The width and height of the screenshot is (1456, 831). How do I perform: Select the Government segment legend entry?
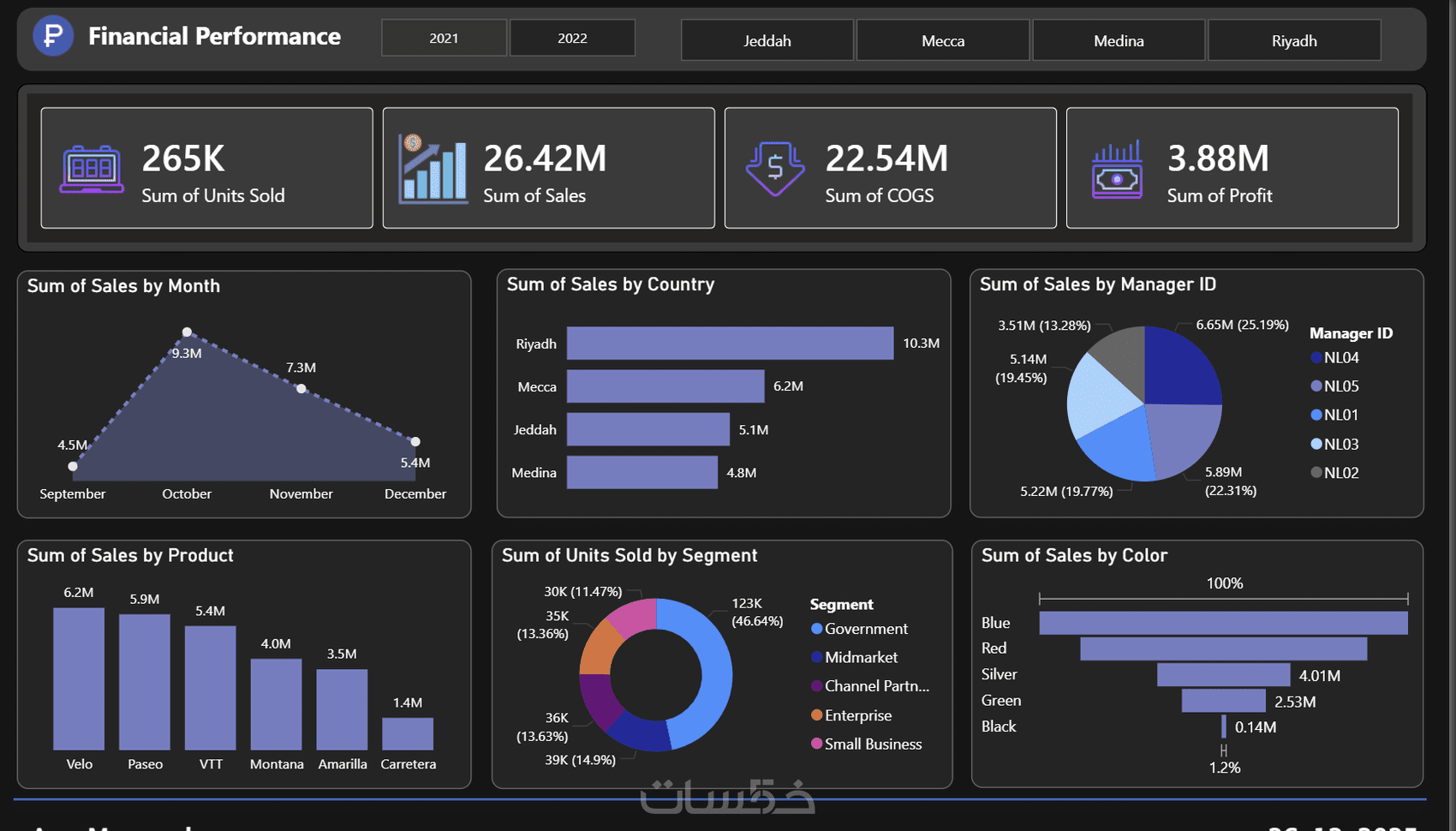click(859, 629)
